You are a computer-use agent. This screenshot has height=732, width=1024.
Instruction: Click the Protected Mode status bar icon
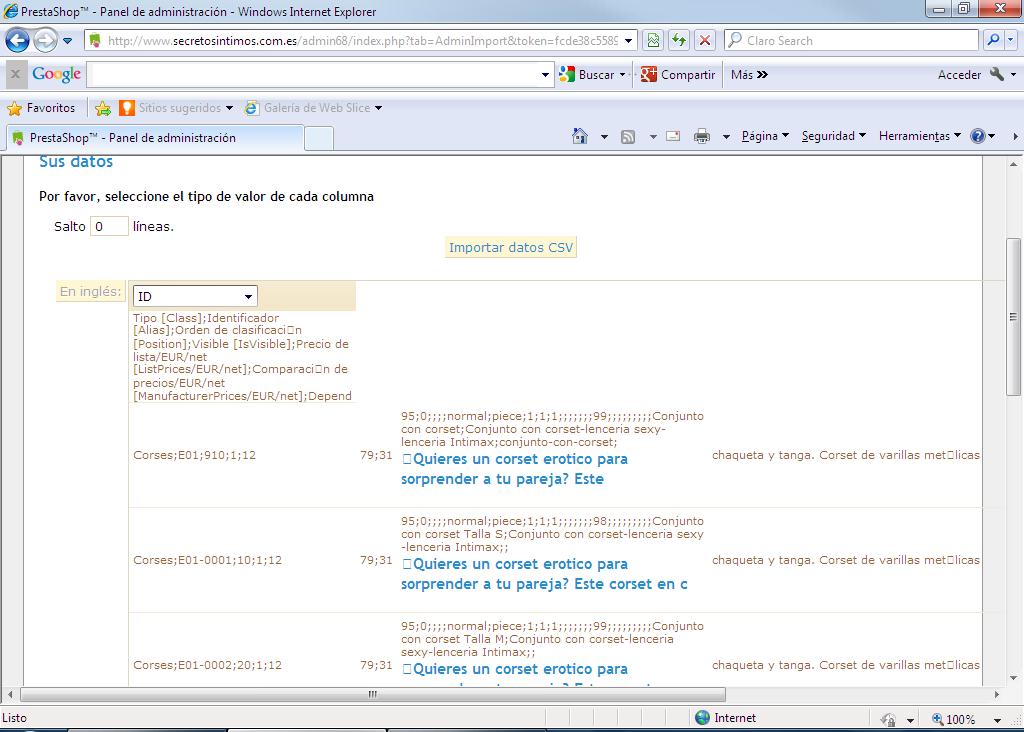pos(888,719)
